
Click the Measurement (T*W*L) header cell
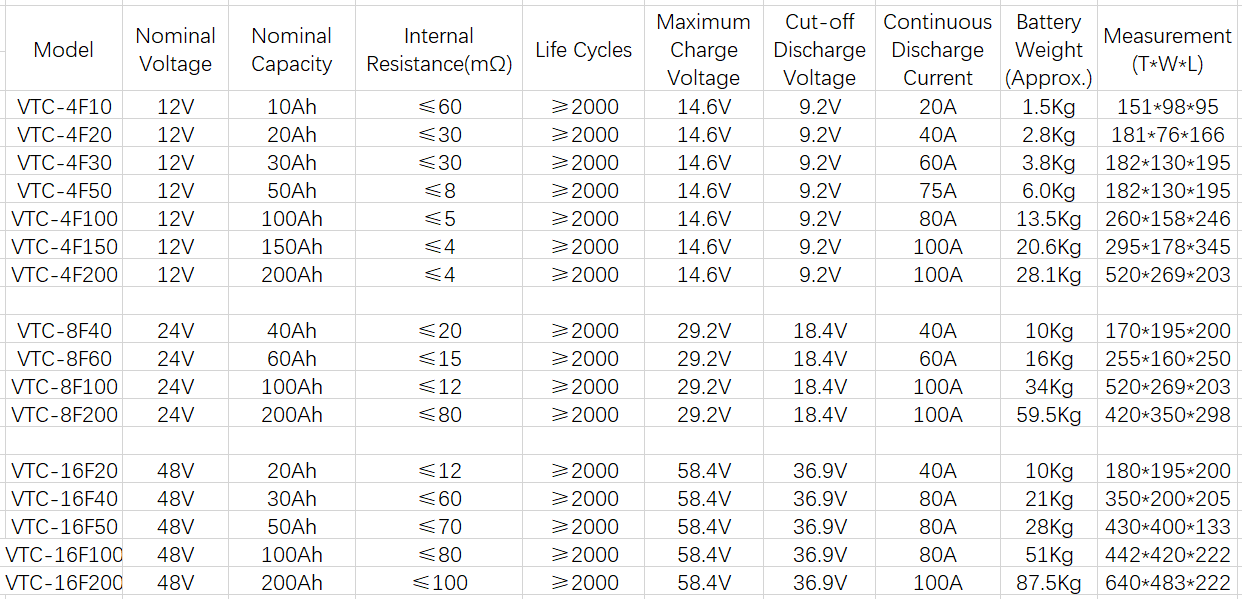tap(1167, 50)
